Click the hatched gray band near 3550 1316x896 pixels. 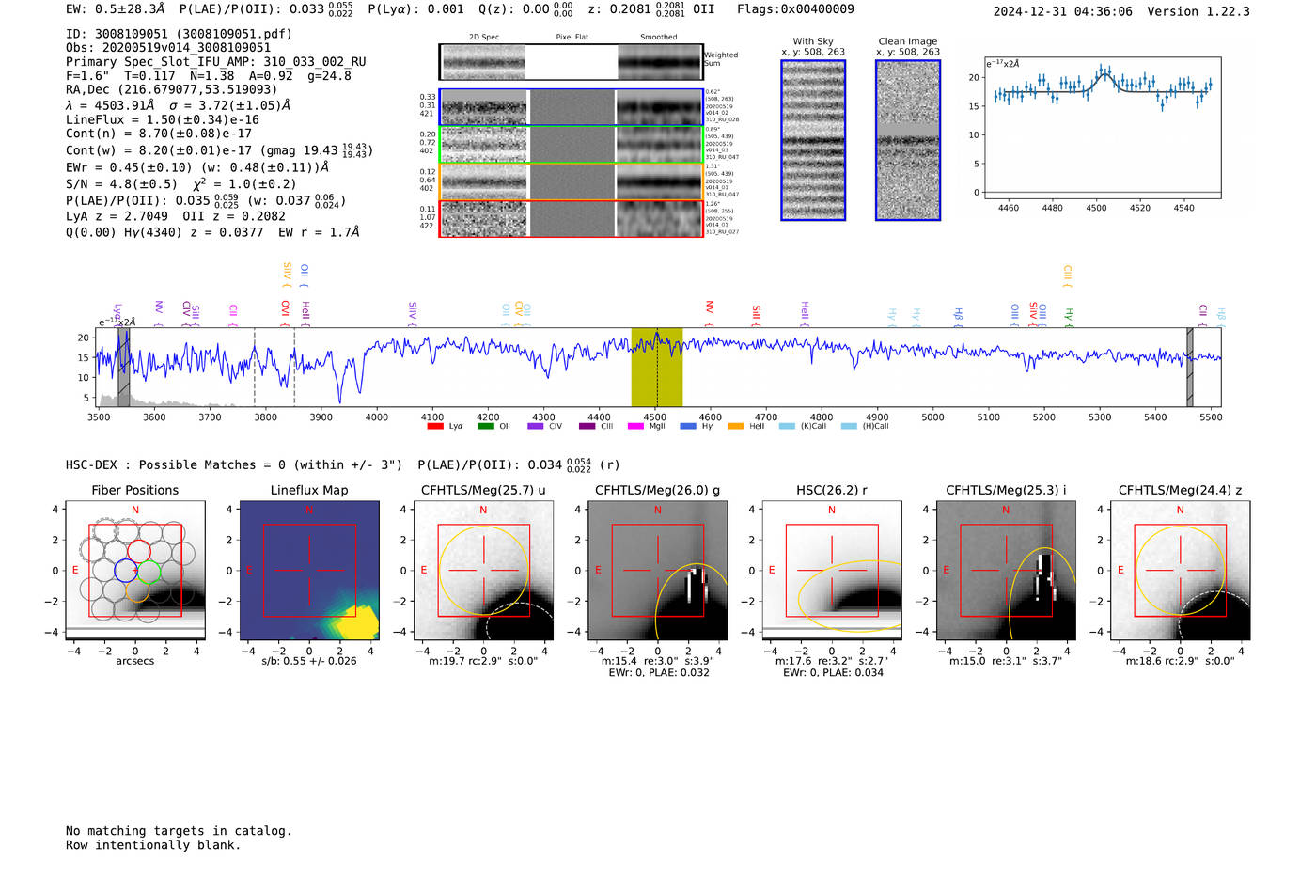pos(123,368)
